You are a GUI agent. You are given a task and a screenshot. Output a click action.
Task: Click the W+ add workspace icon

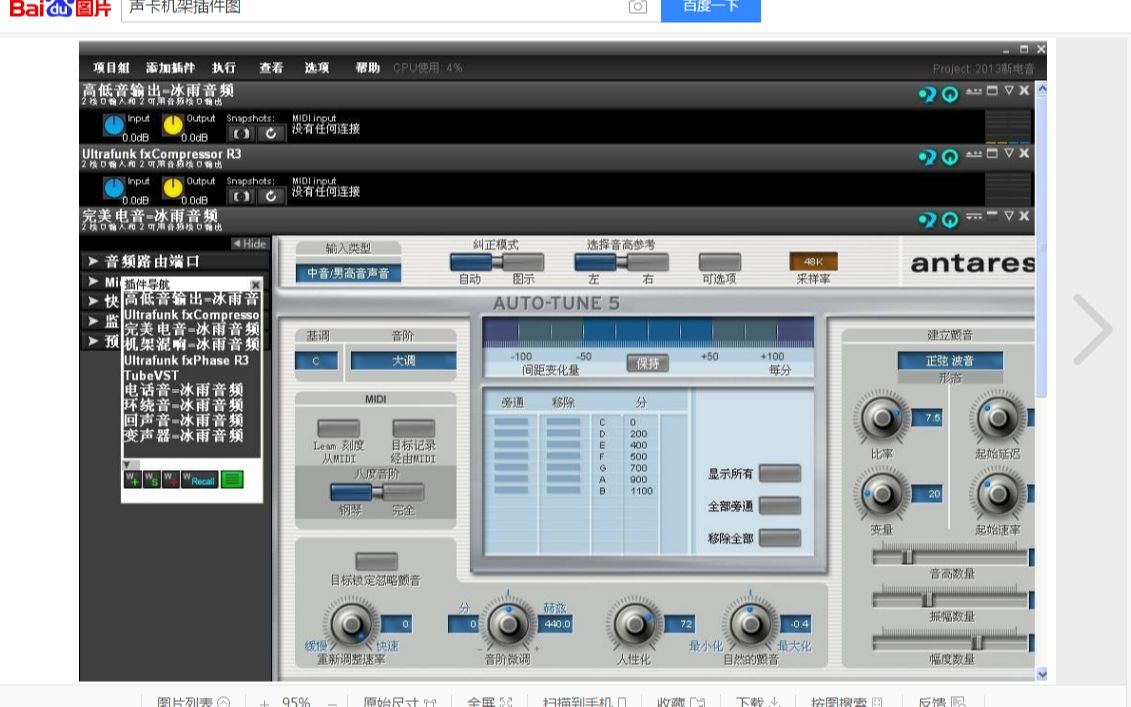(132, 480)
